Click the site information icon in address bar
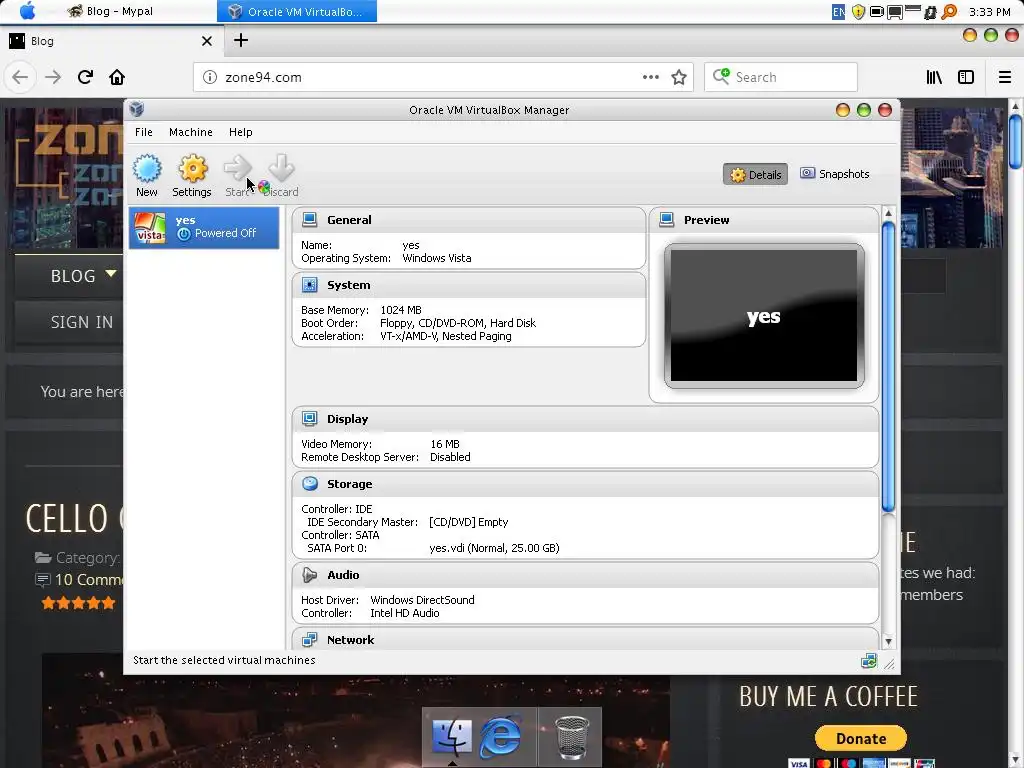Viewport: 1024px width, 768px height. click(x=210, y=77)
